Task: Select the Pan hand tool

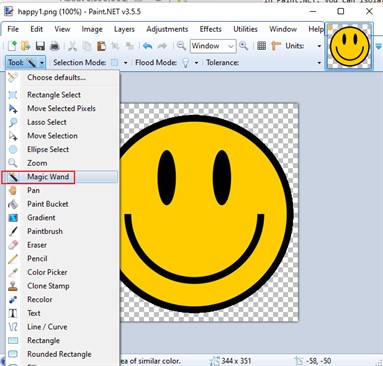Action: pyautogui.click(x=62, y=190)
